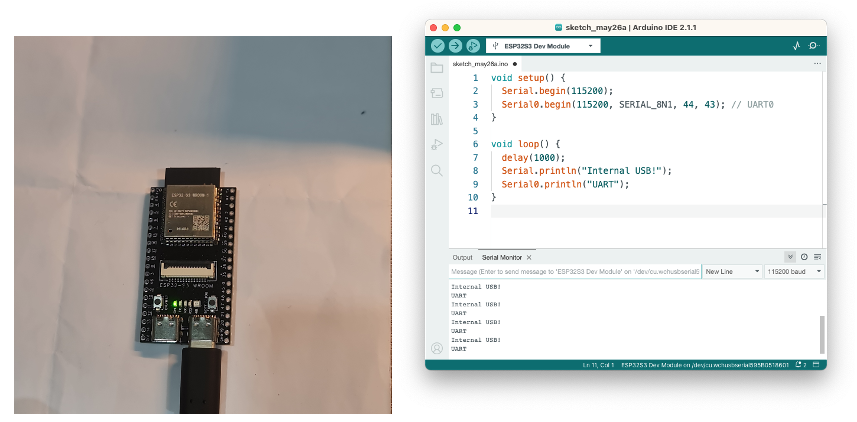Start debugging with the debug button
This screenshot has height=422, width=857.
[x=473, y=46]
